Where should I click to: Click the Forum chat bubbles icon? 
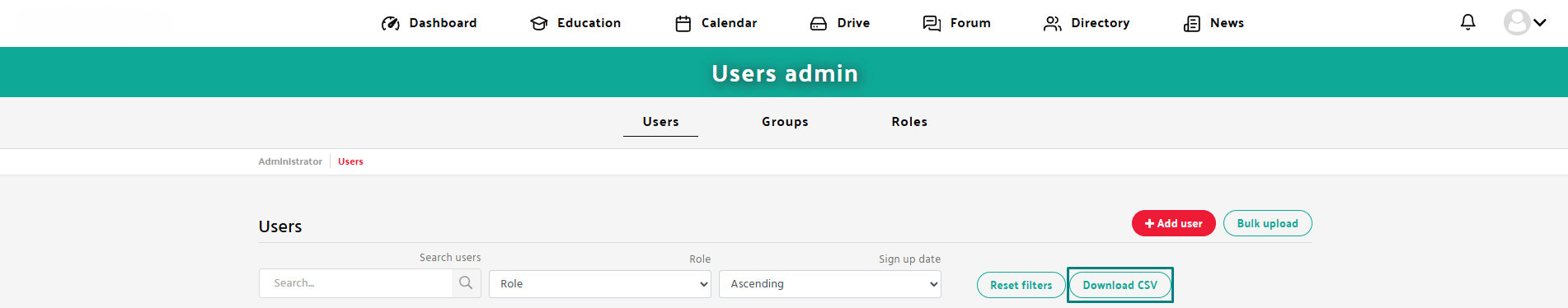pos(932,23)
